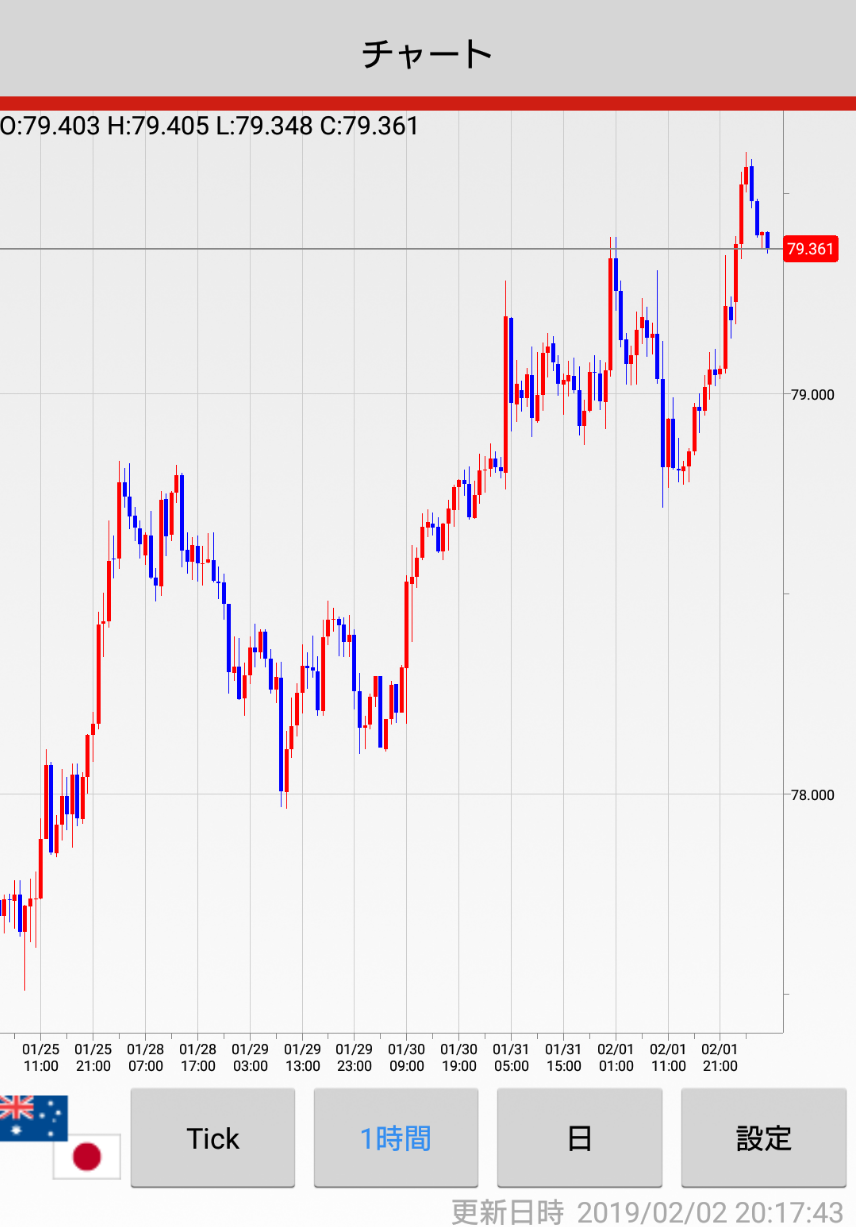Click the 79.000 price axis label
856x1227 pixels.
[x=811, y=395]
